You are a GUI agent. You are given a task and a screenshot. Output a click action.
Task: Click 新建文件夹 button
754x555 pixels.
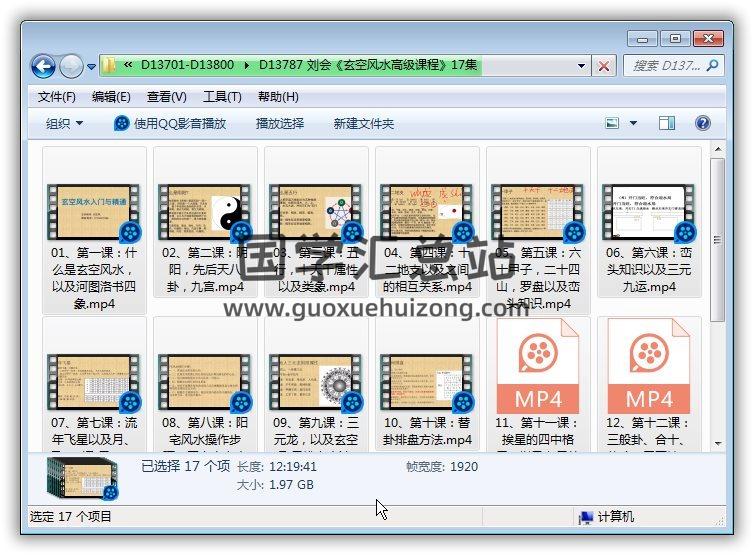click(x=363, y=123)
